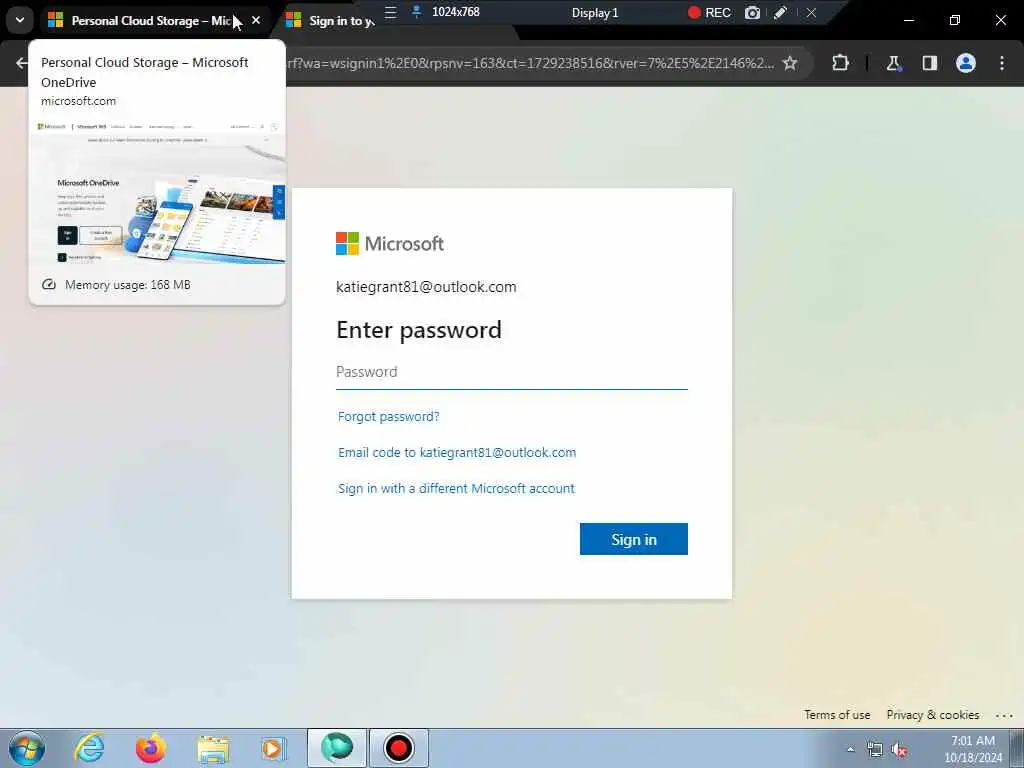This screenshot has height=768, width=1024.
Task: Click the network tray icon
Action: tap(874, 749)
